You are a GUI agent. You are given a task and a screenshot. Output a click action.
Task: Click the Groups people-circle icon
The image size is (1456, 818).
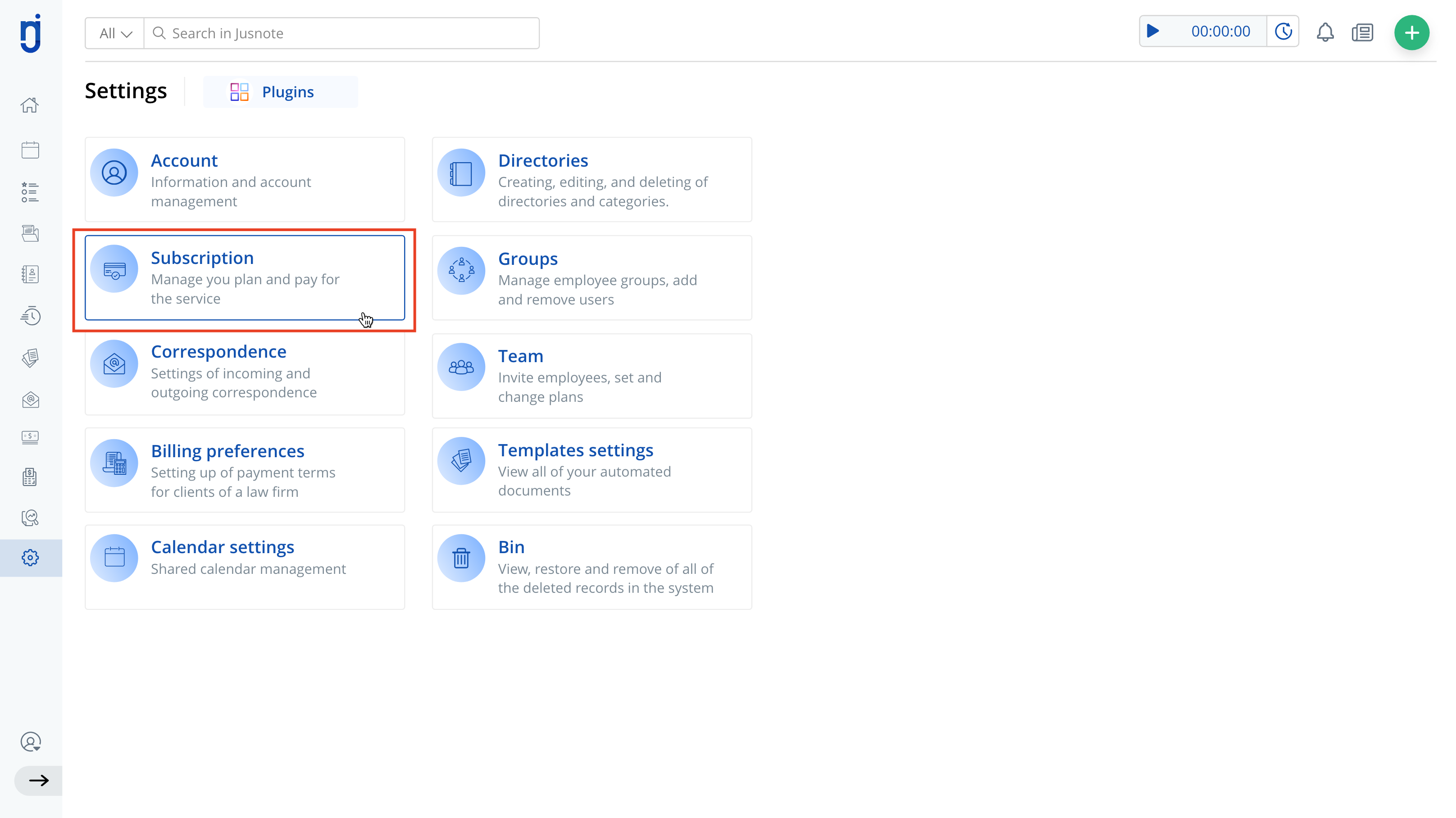click(x=461, y=270)
